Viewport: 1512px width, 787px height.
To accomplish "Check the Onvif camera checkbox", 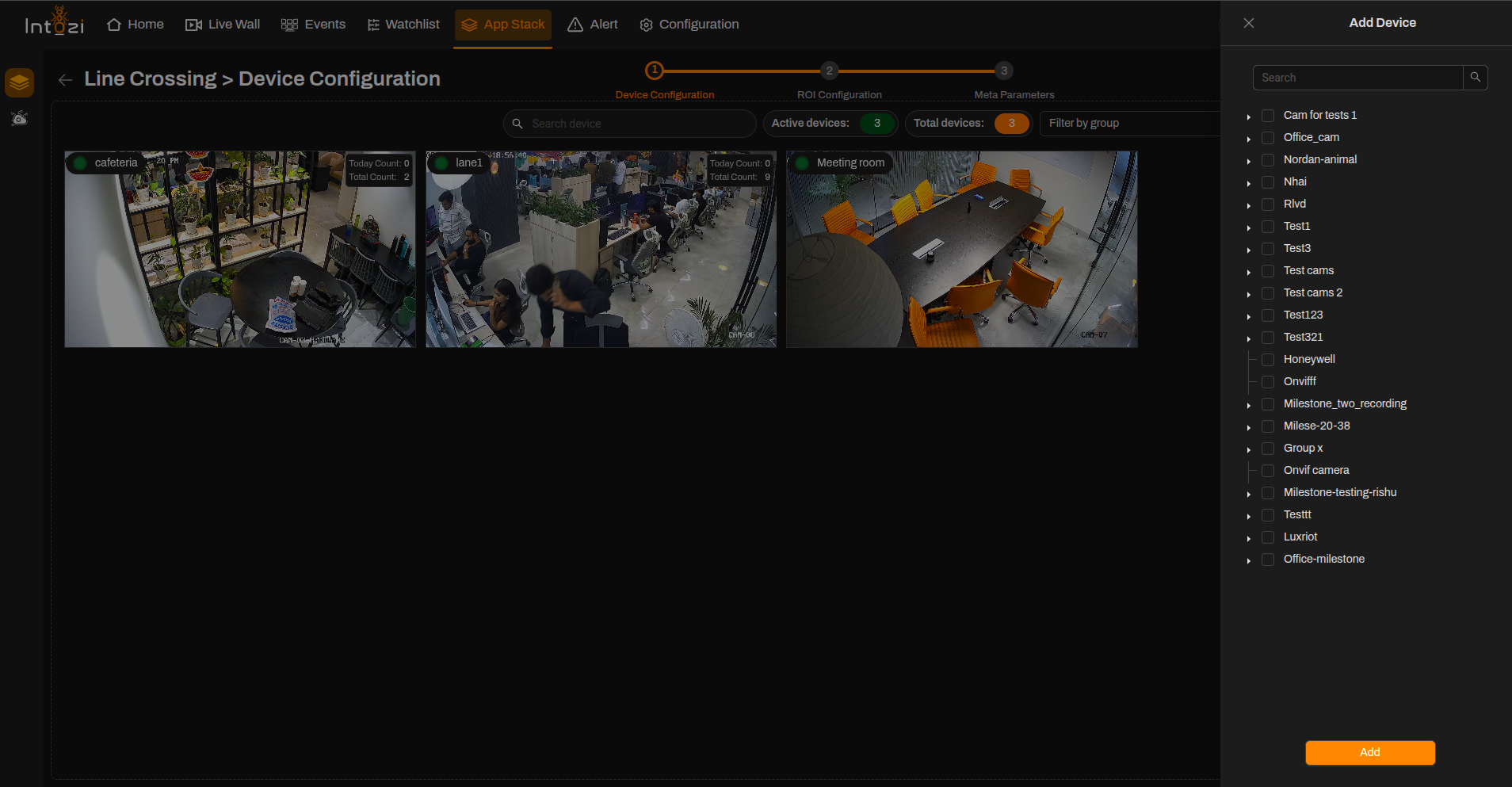I will (x=1268, y=471).
